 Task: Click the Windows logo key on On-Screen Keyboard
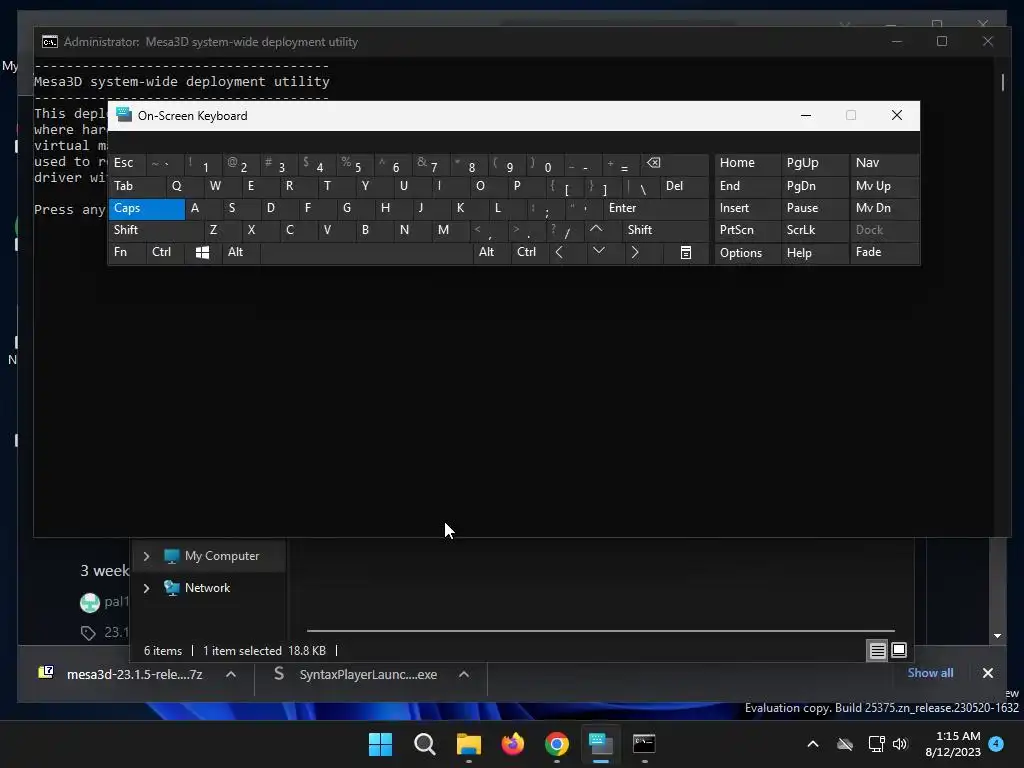(x=202, y=252)
